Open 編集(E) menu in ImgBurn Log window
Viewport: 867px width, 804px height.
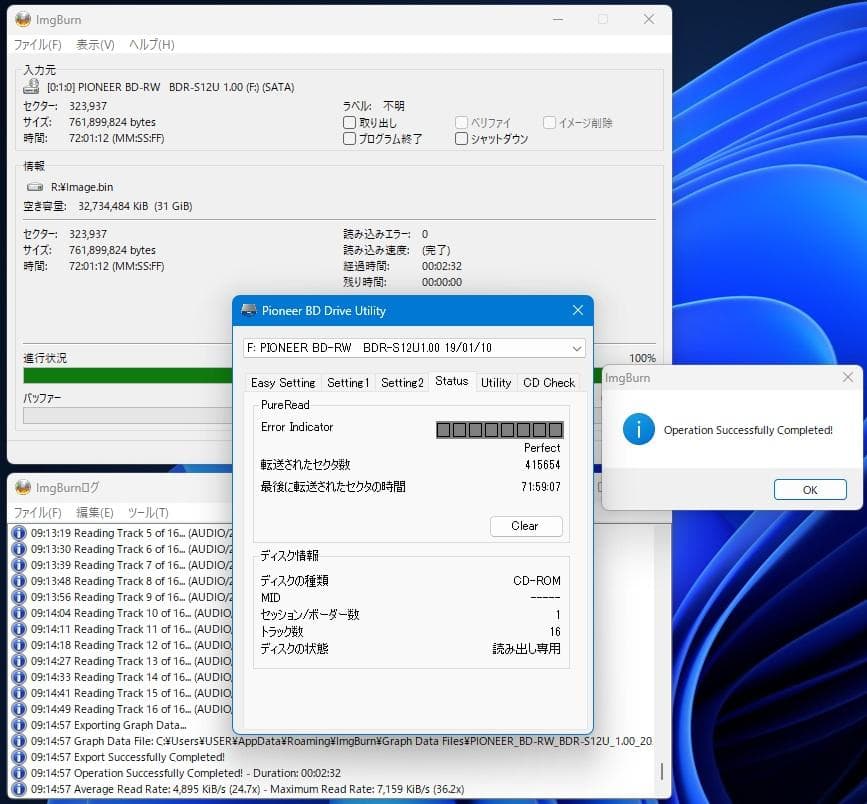pyautogui.click(x=95, y=513)
